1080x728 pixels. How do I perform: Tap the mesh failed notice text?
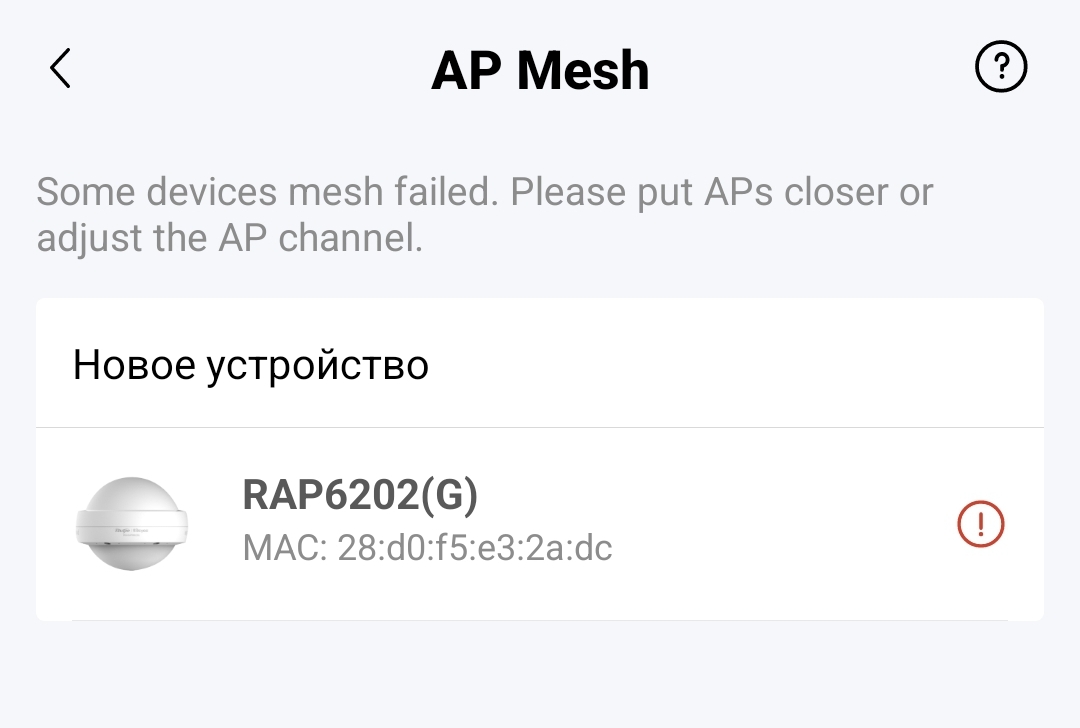[x=484, y=214]
